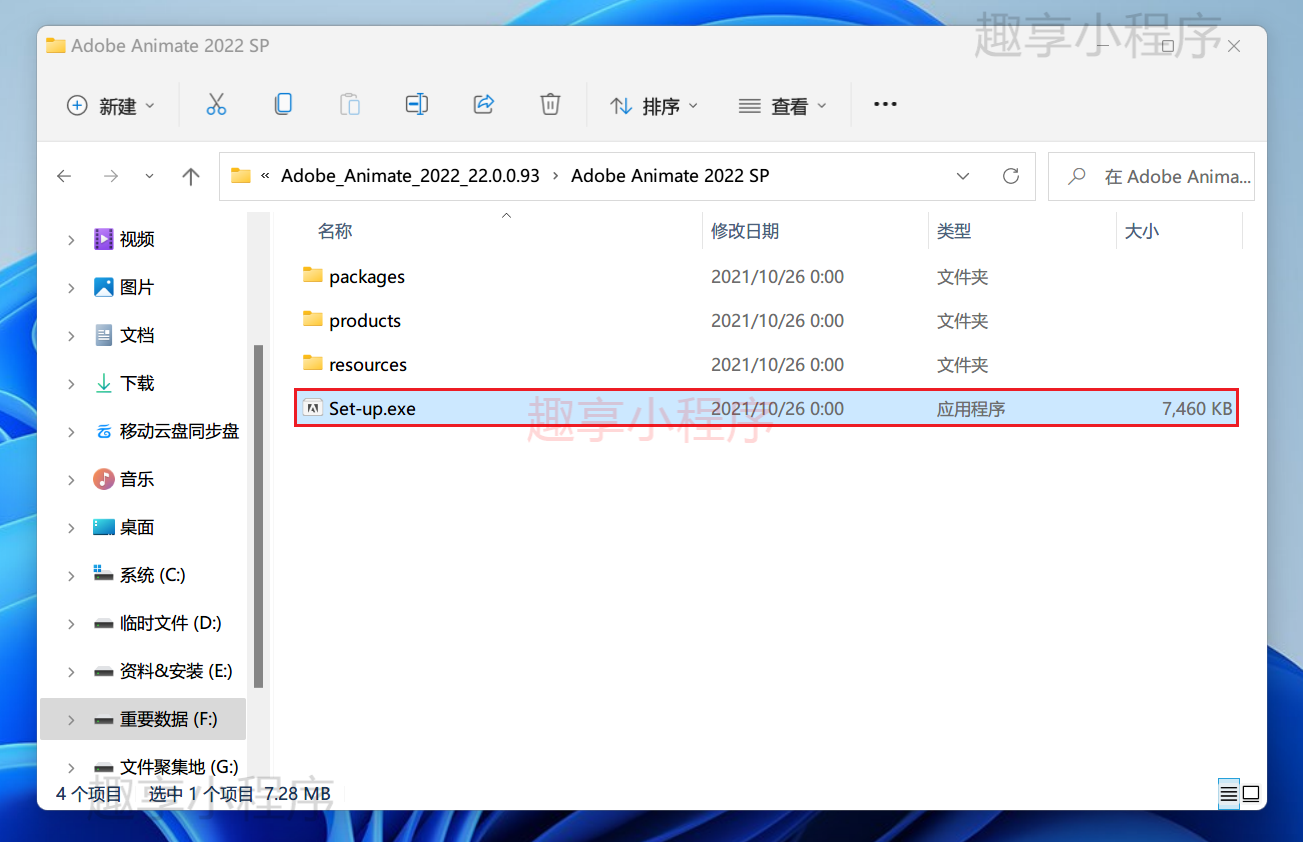Image resolution: width=1303 pixels, height=842 pixels.
Task: Open the 新建 new item dropdown
Action: 110,105
